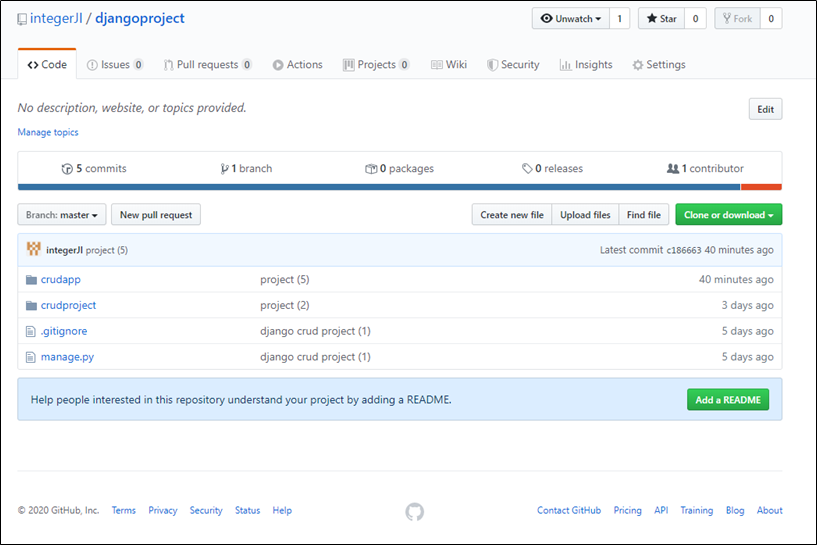This screenshot has width=817, height=545.
Task: Click the bar graph icon of Insights tab
Action: (x=565, y=65)
